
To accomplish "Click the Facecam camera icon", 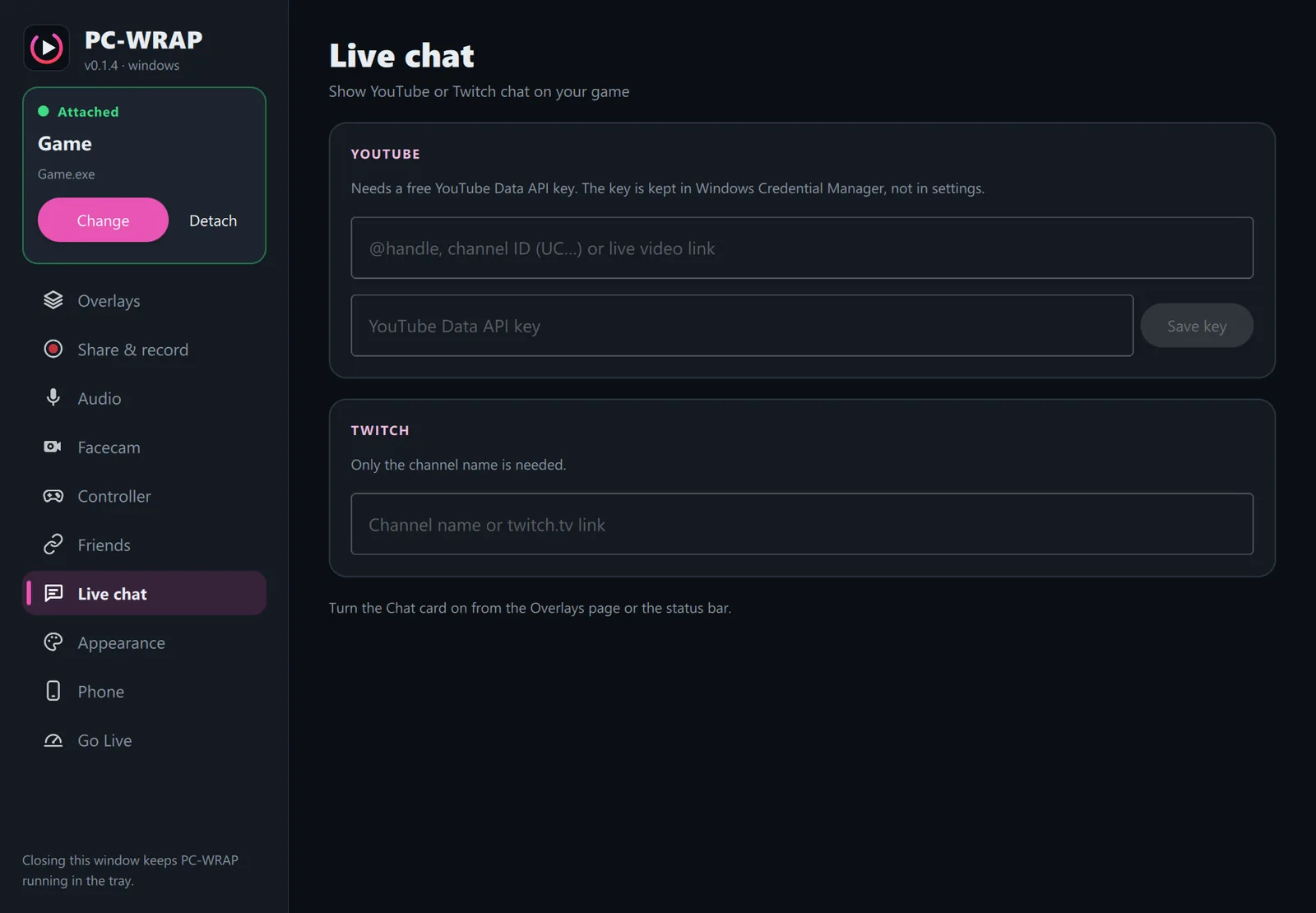I will point(53,447).
